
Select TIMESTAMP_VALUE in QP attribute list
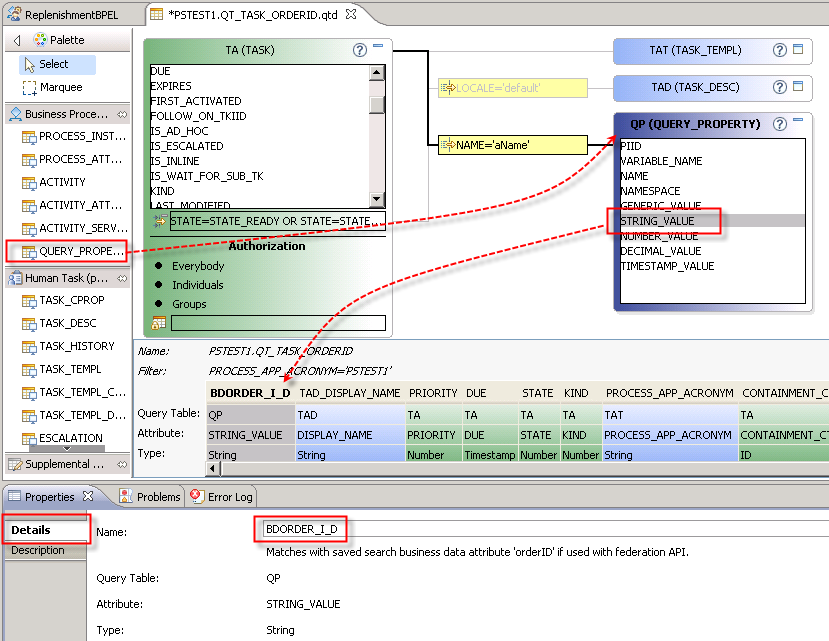point(667,266)
